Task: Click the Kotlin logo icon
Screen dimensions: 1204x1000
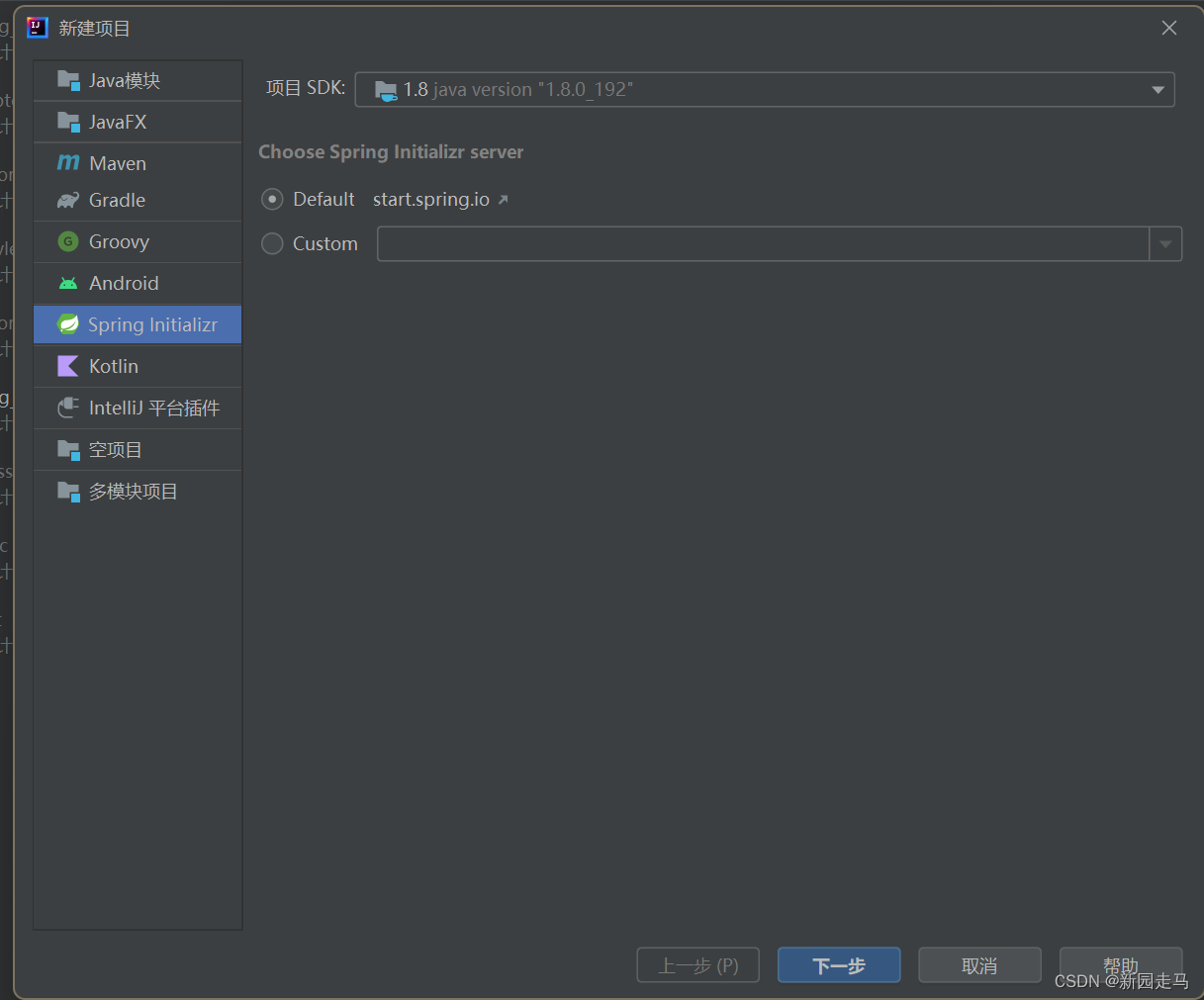Action: coord(68,366)
